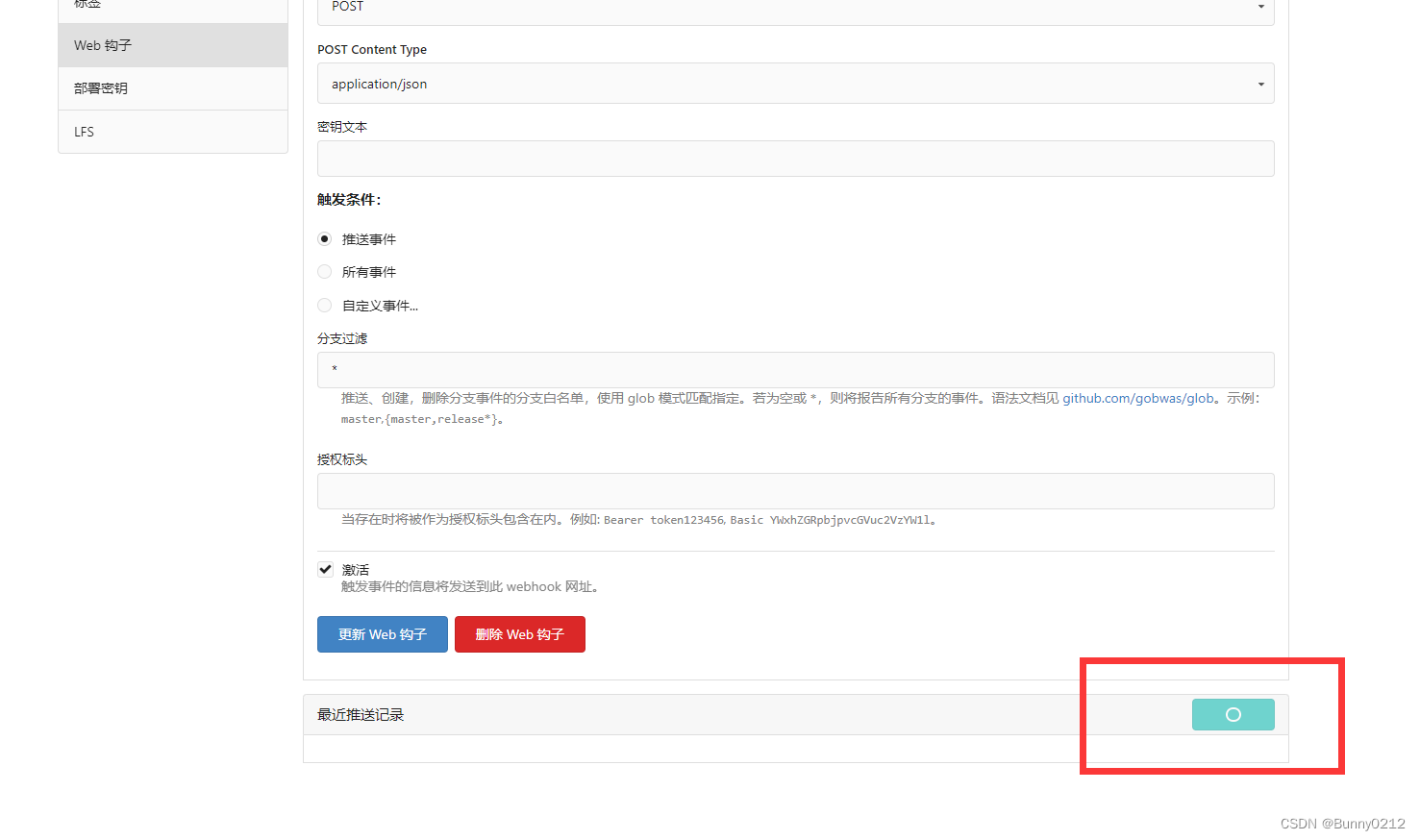Click the 触发条件: label
This screenshot has width=1420, height=840.
(349, 200)
